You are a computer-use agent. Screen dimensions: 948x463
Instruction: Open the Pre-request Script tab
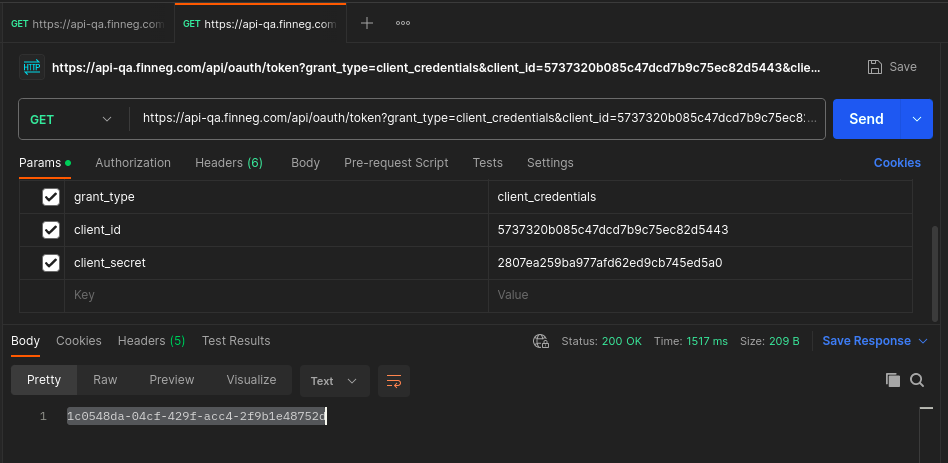[396, 162]
